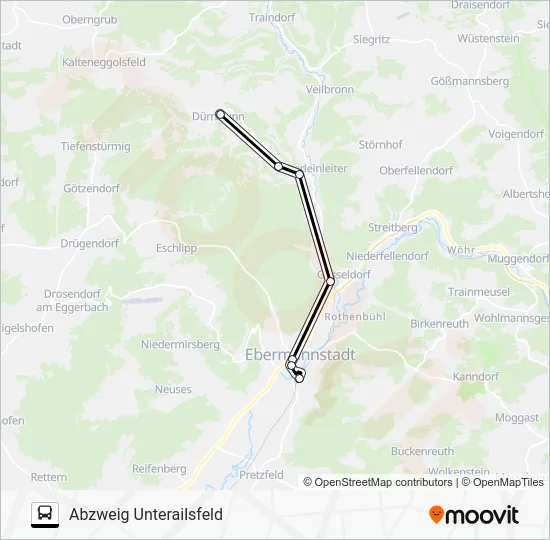Select the route stop marker at Dürrbrunn
Image resolution: width=550 pixels, height=540 pixels.
coord(220,114)
